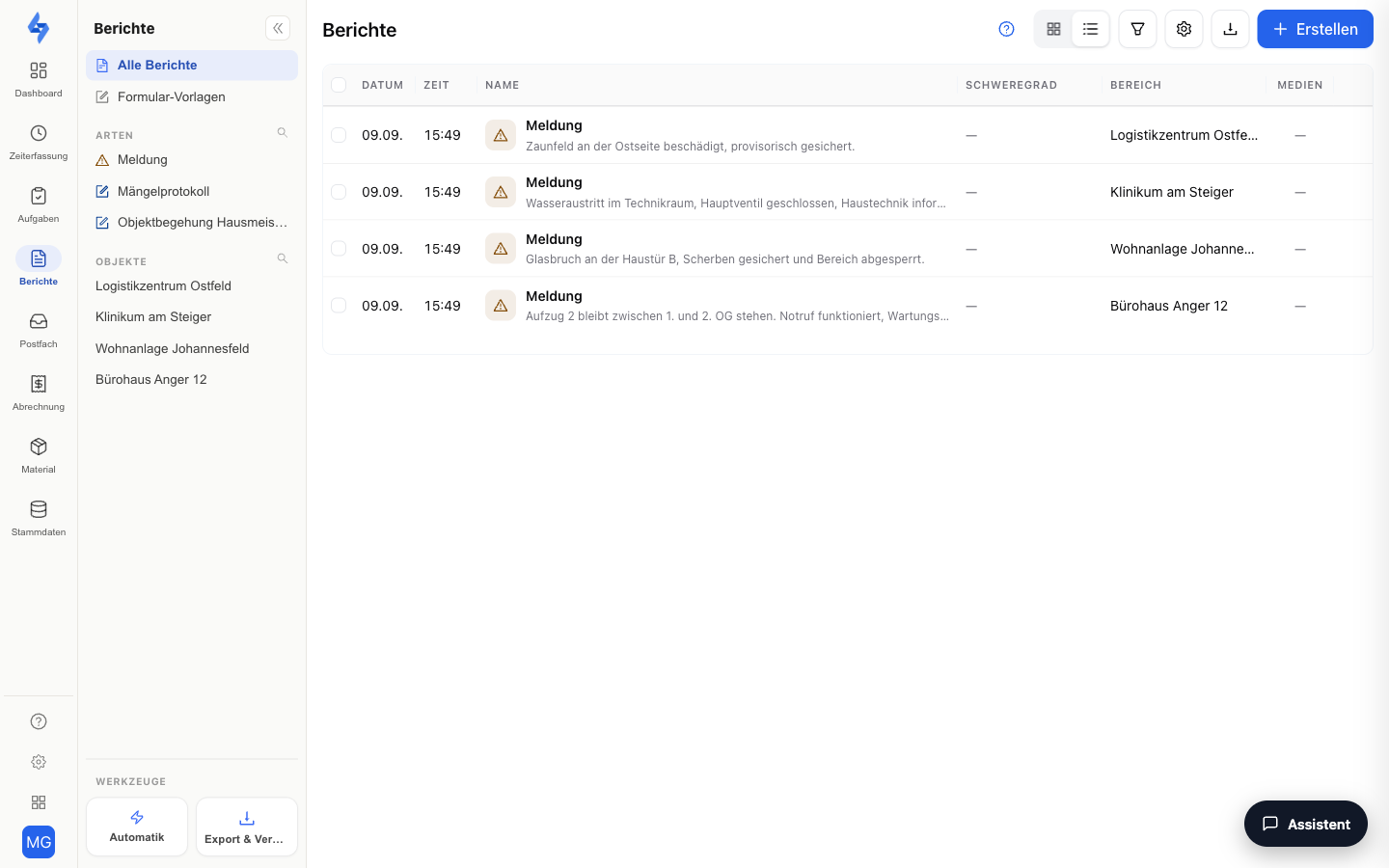Screen dimensions: 1389x868
Task: Click the app logo at top left
Action: [39, 27]
